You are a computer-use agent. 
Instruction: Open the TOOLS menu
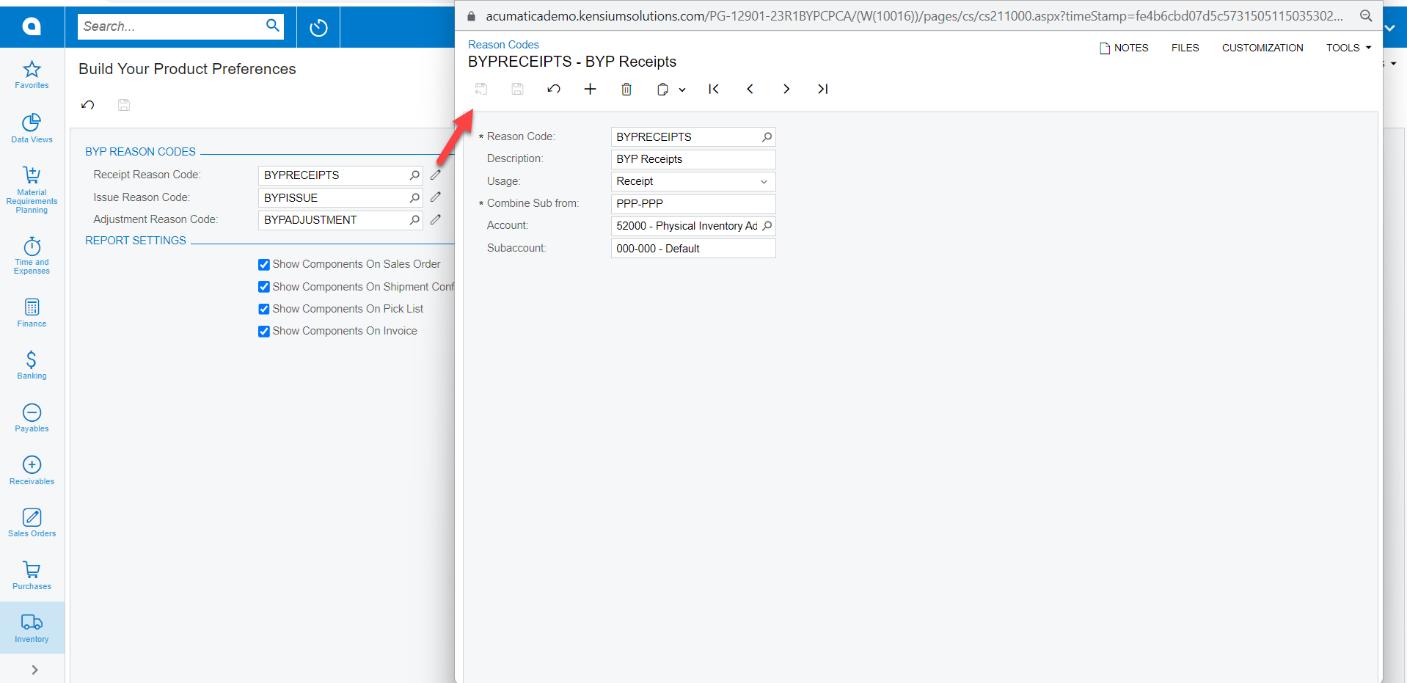[x=1347, y=47]
